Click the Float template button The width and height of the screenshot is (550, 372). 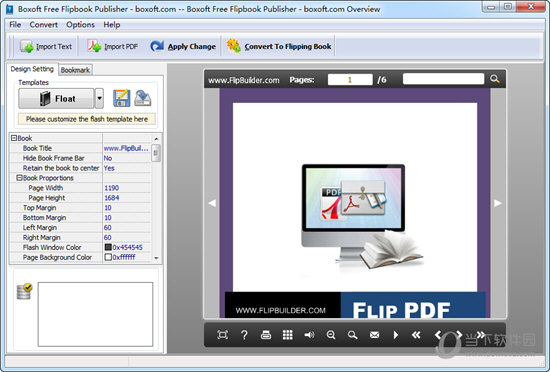(56, 99)
